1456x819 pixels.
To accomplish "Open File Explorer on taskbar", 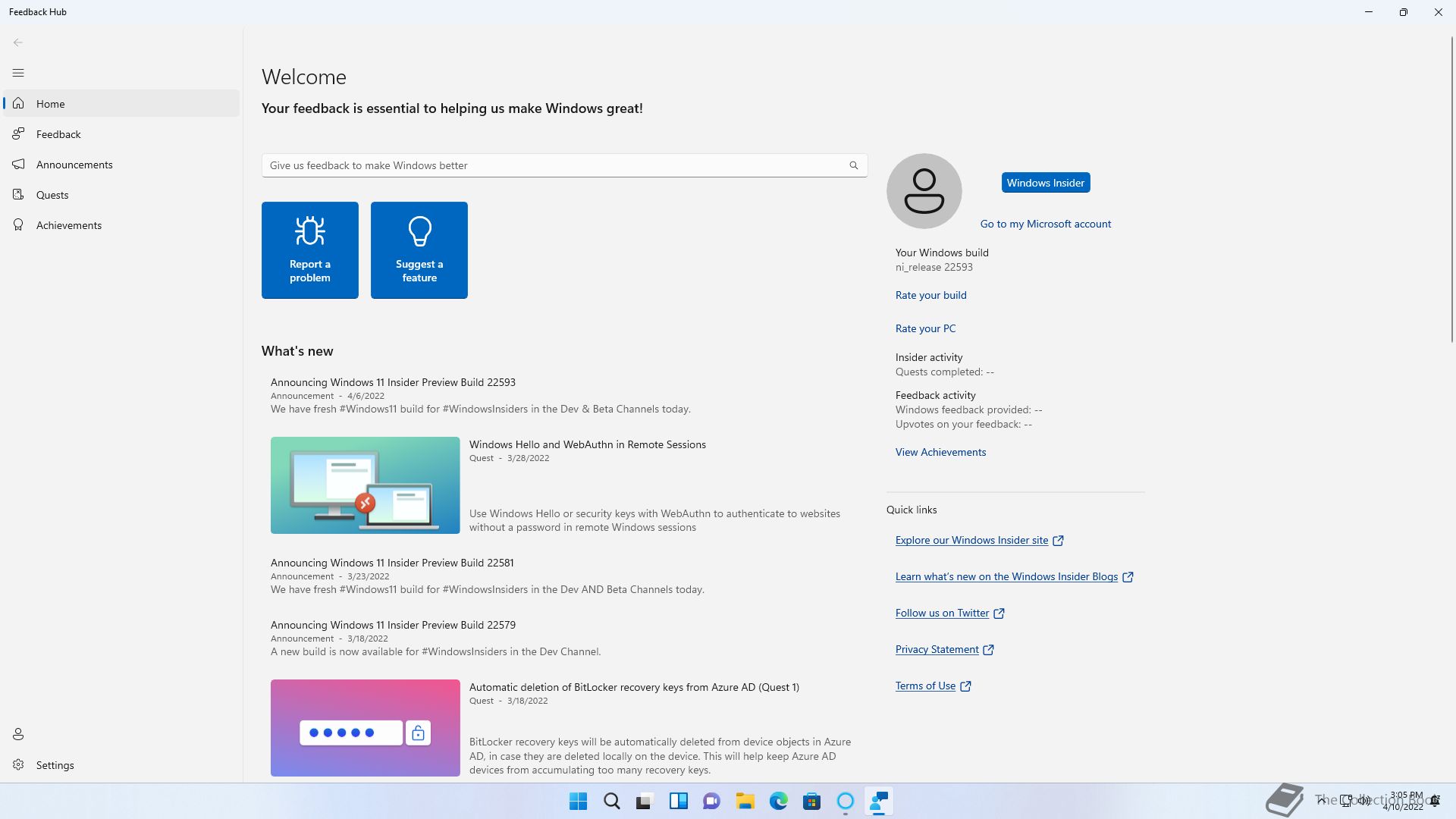I will (x=745, y=802).
